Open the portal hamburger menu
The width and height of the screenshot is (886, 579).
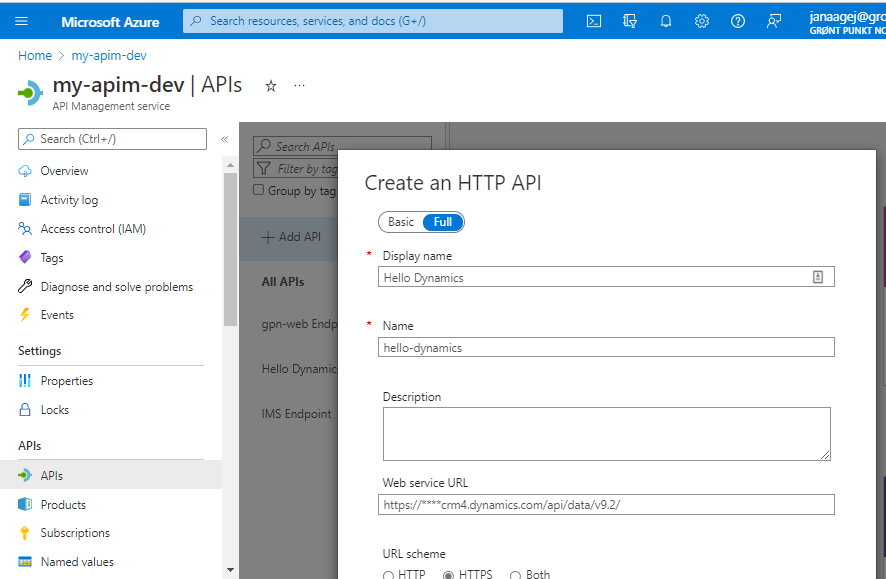pyautogui.click(x=20, y=20)
